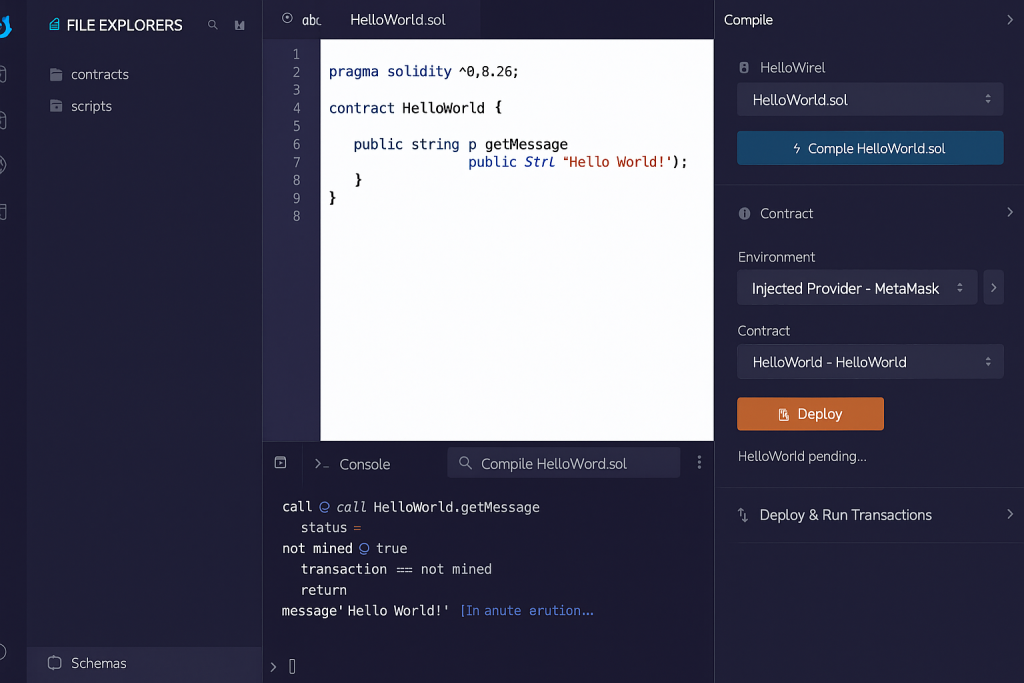Expand Deploy & Run Transactions chevron

point(1010,515)
